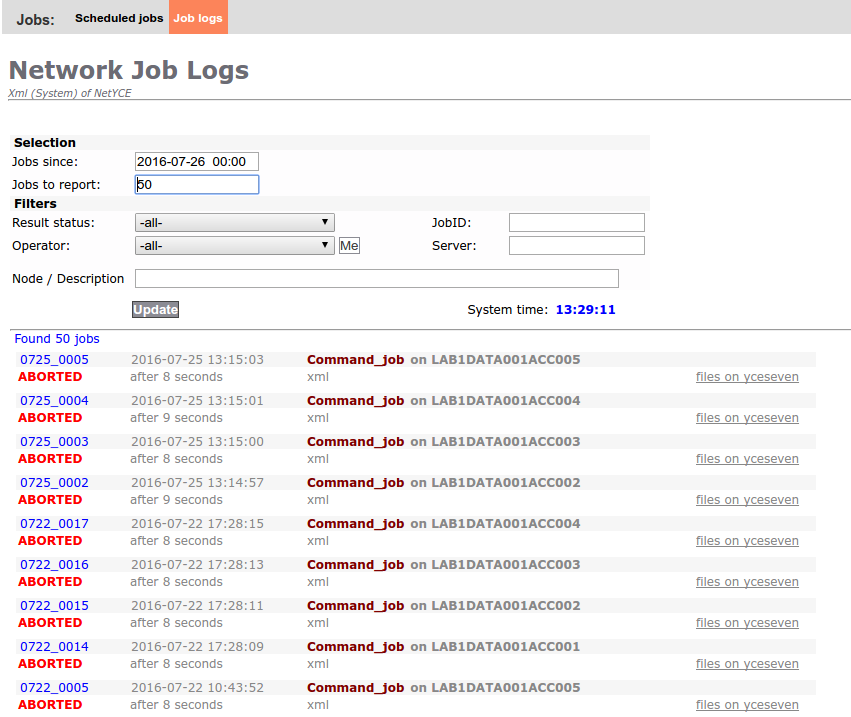Click the JobID filter field

coord(576,222)
